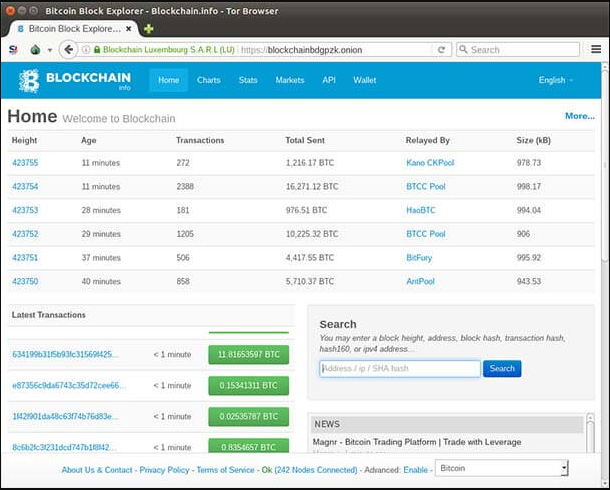Go back with the browser back arrow
The image size is (610, 490).
(68, 50)
